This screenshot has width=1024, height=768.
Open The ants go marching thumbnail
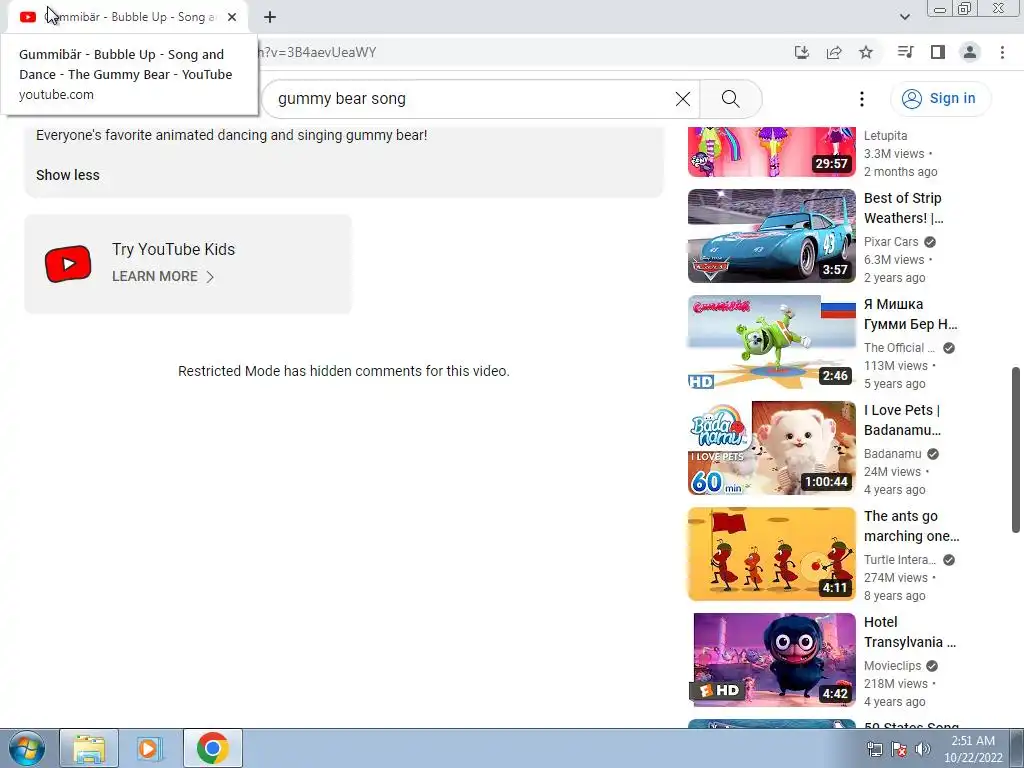click(771, 554)
